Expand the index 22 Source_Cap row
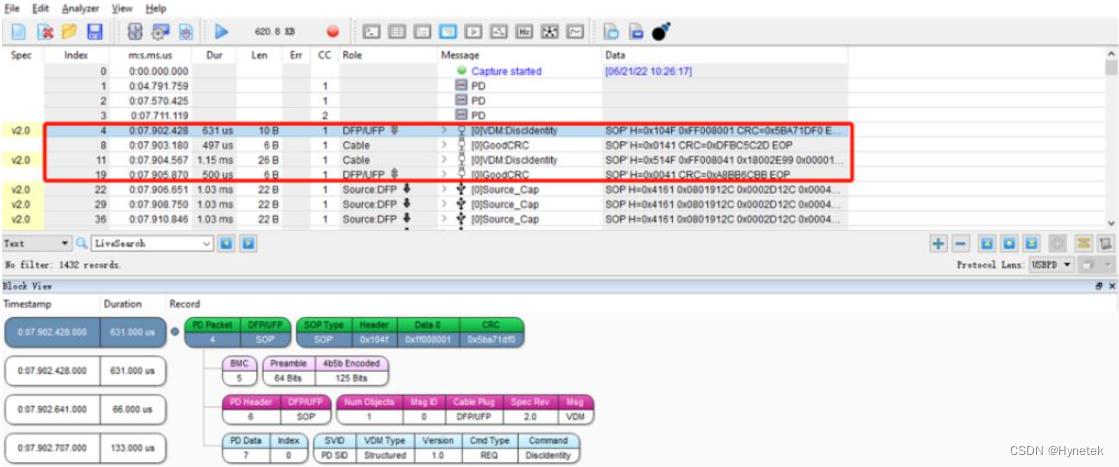1119x467 pixels. [445, 189]
